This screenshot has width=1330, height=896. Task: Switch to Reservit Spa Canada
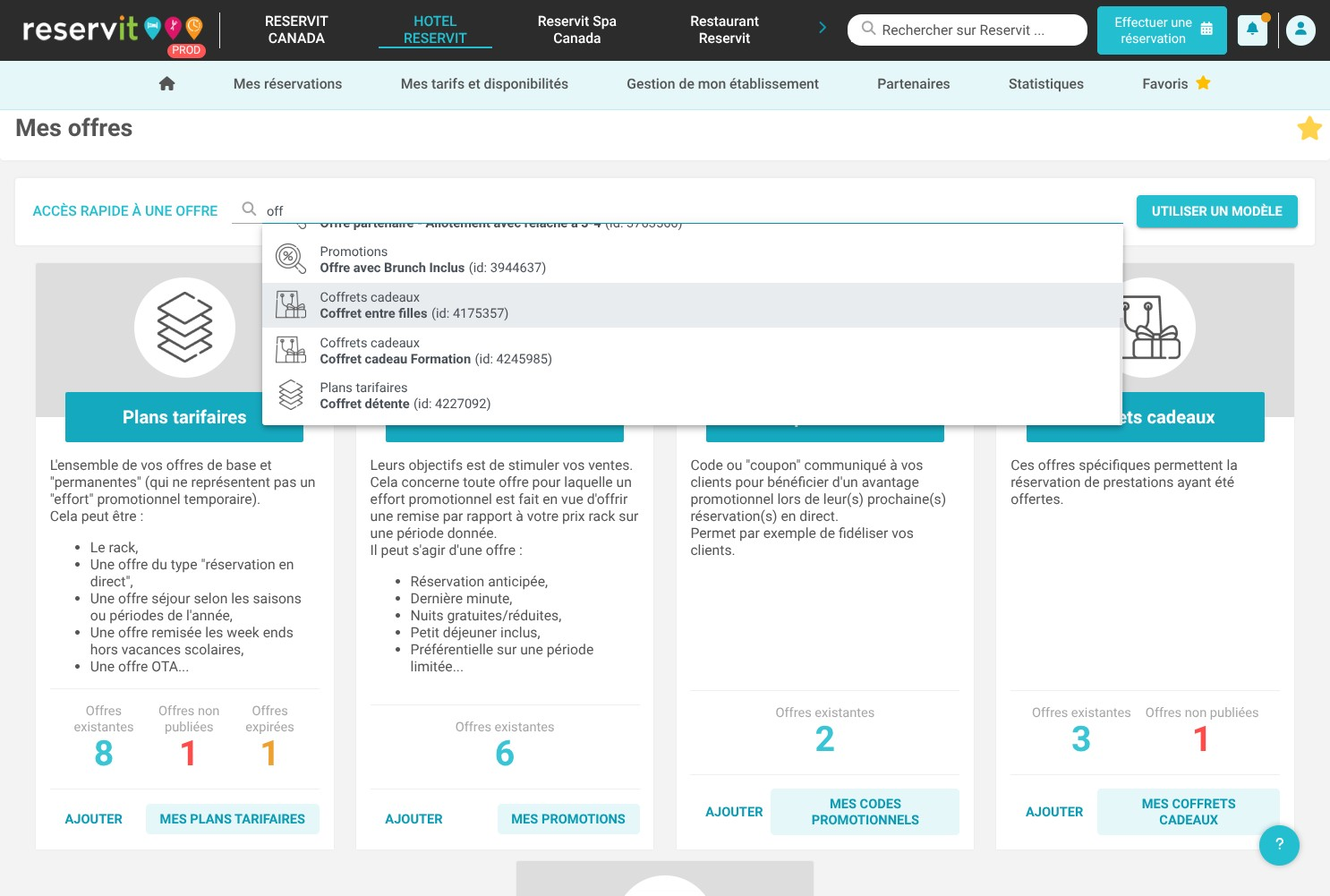coord(577,30)
